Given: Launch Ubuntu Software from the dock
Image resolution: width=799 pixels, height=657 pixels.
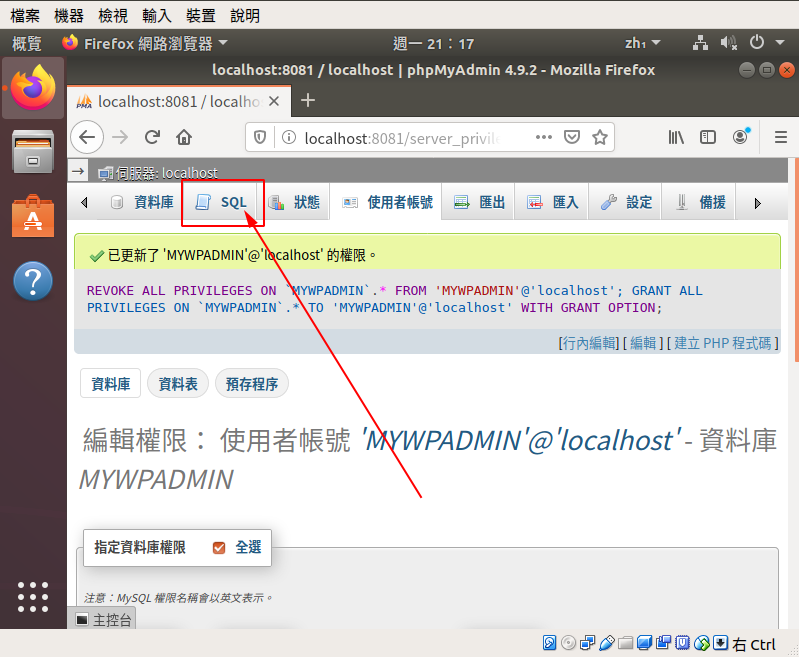Looking at the screenshot, I should [33, 216].
